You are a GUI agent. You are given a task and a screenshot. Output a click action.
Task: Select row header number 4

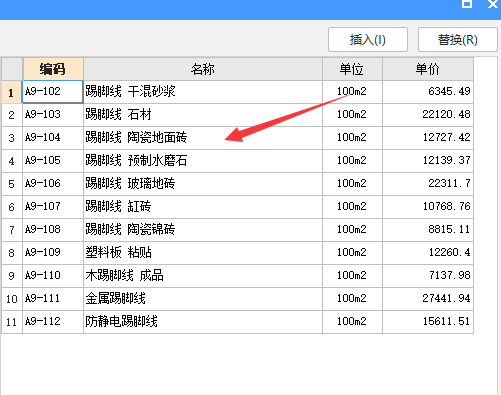(x=12, y=161)
